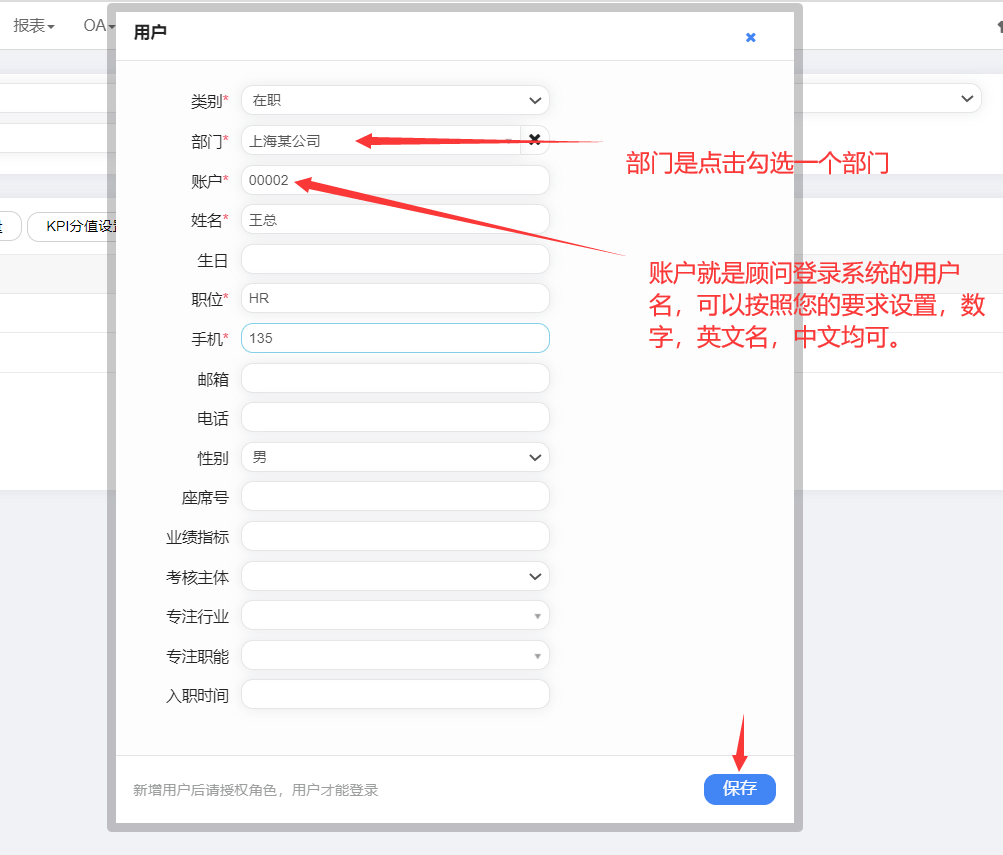Viewport: 1003px width, 855px height.
Task: Click the empty 电话 input field
Action: [x=395, y=418]
